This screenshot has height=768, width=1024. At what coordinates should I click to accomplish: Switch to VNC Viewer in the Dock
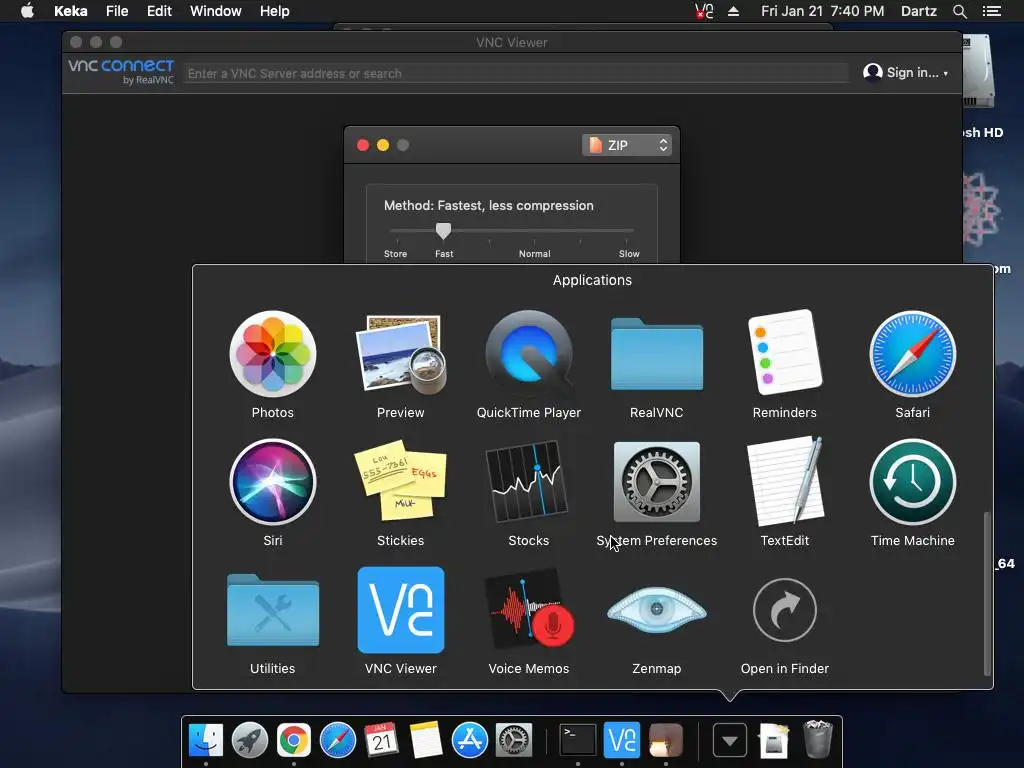click(x=622, y=741)
